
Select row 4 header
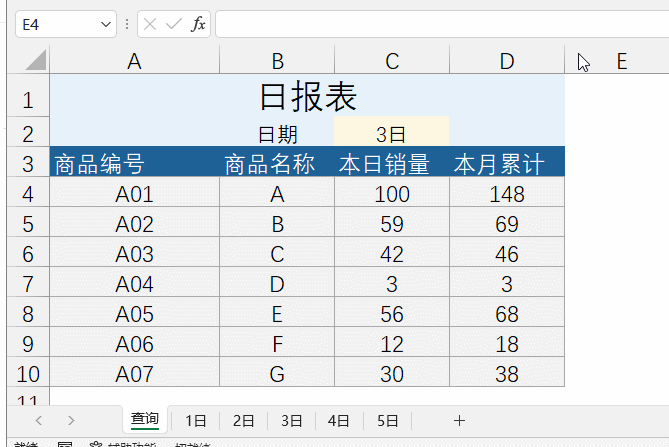tap(28, 192)
